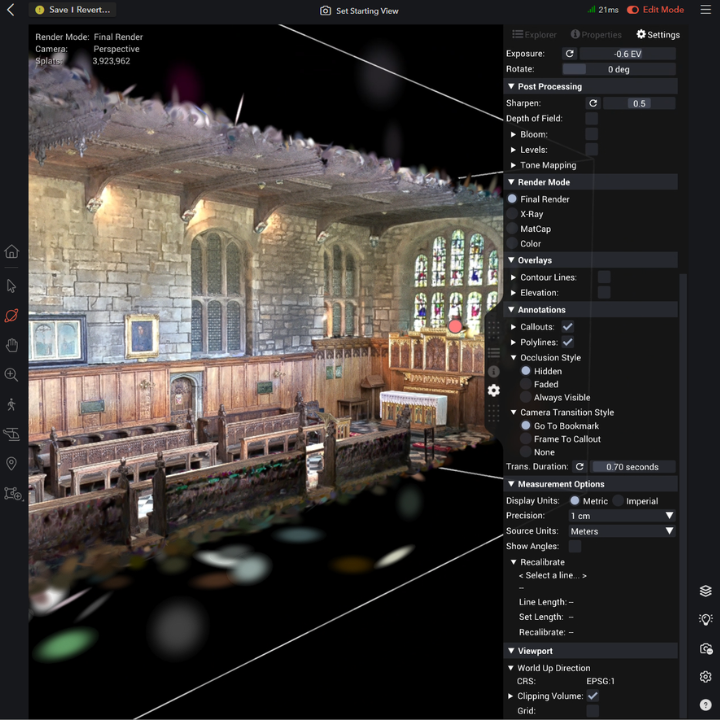Select X-Ray render mode
This screenshot has height=720, width=720.
(512, 214)
